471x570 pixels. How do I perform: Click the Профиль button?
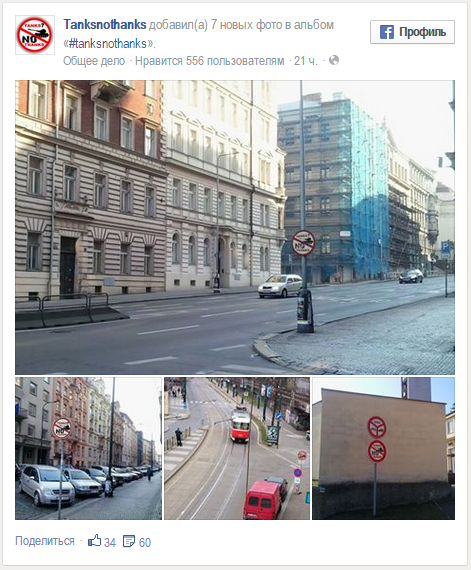(x=412, y=32)
